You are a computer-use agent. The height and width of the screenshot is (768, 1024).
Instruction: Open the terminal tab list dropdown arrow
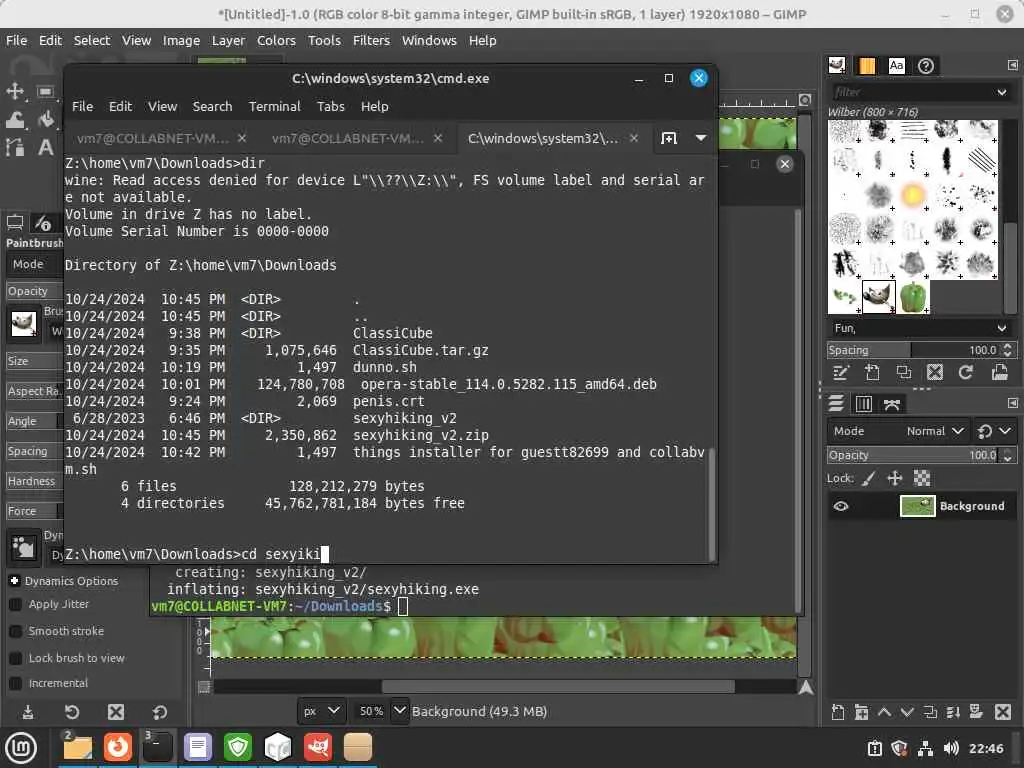tap(701, 138)
